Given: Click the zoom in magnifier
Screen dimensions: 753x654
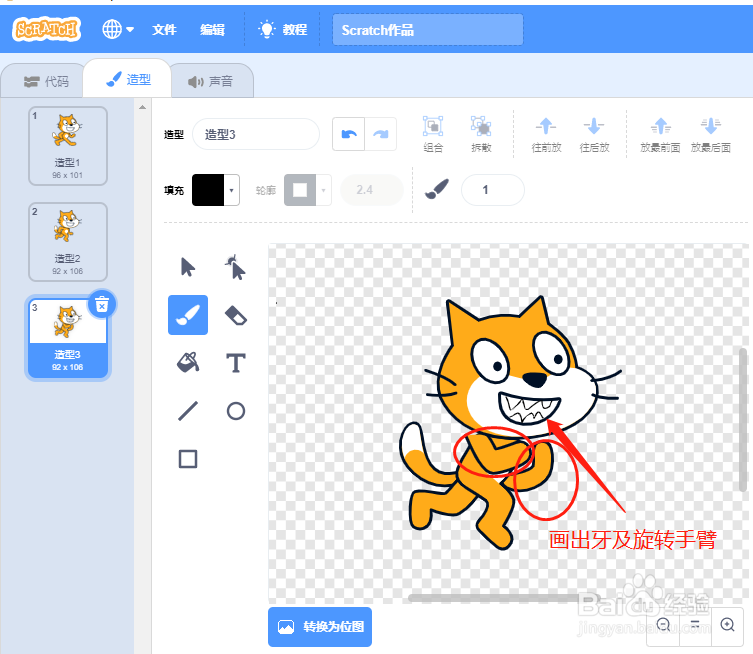Looking at the screenshot, I should [727, 624].
